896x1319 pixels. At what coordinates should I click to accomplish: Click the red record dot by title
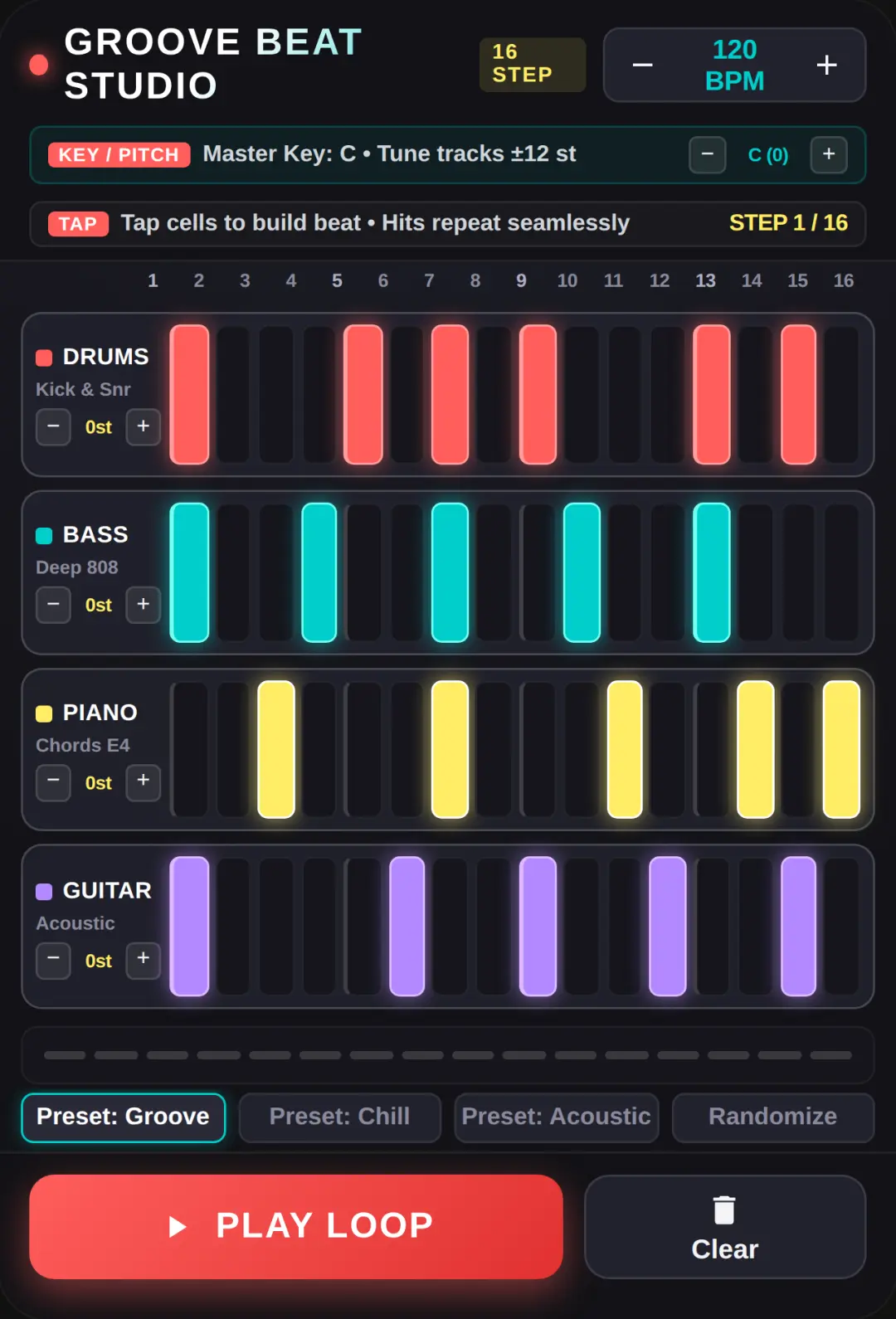coord(38,65)
